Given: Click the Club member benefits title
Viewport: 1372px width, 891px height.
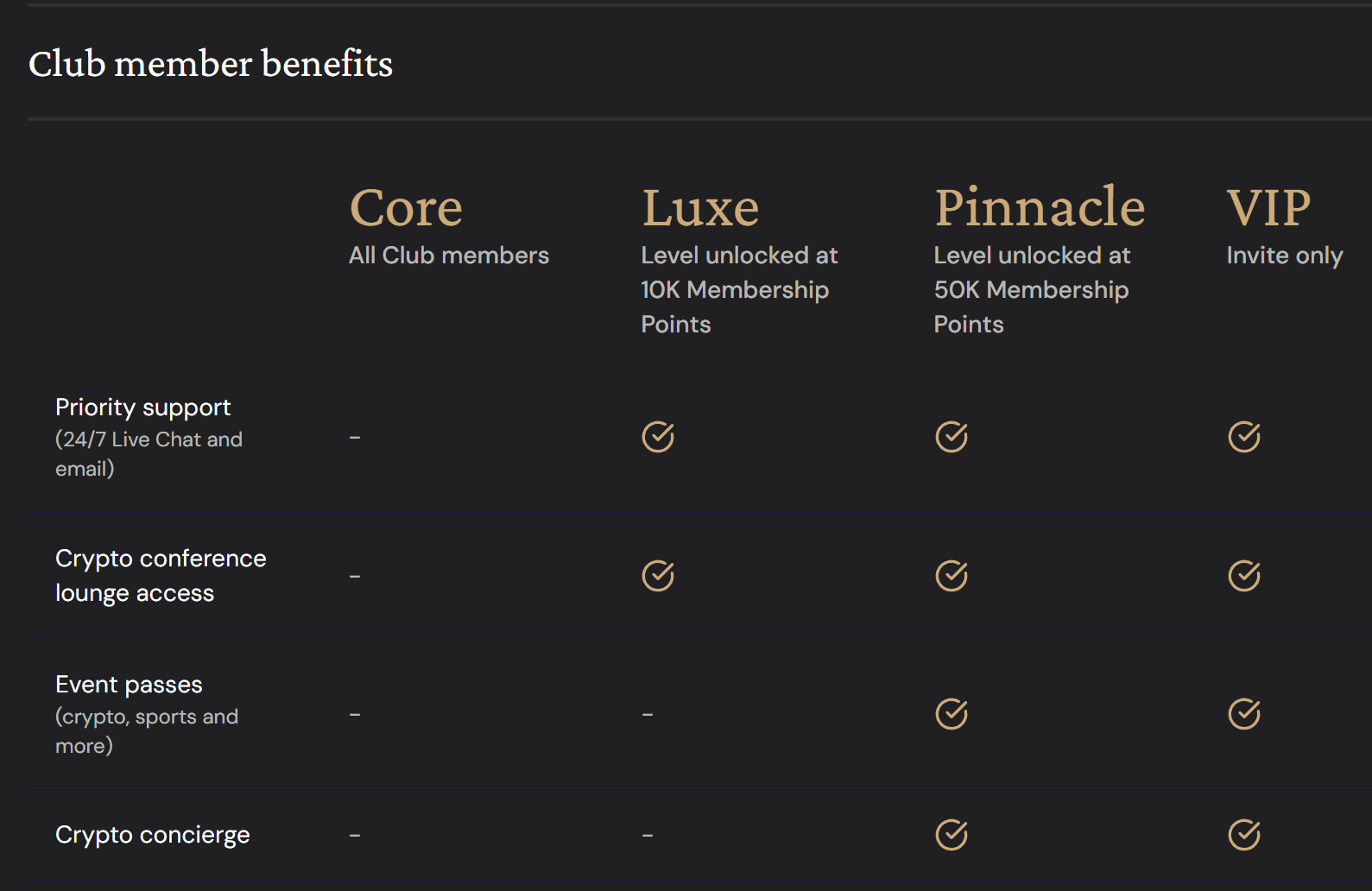Looking at the screenshot, I should (x=211, y=64).
